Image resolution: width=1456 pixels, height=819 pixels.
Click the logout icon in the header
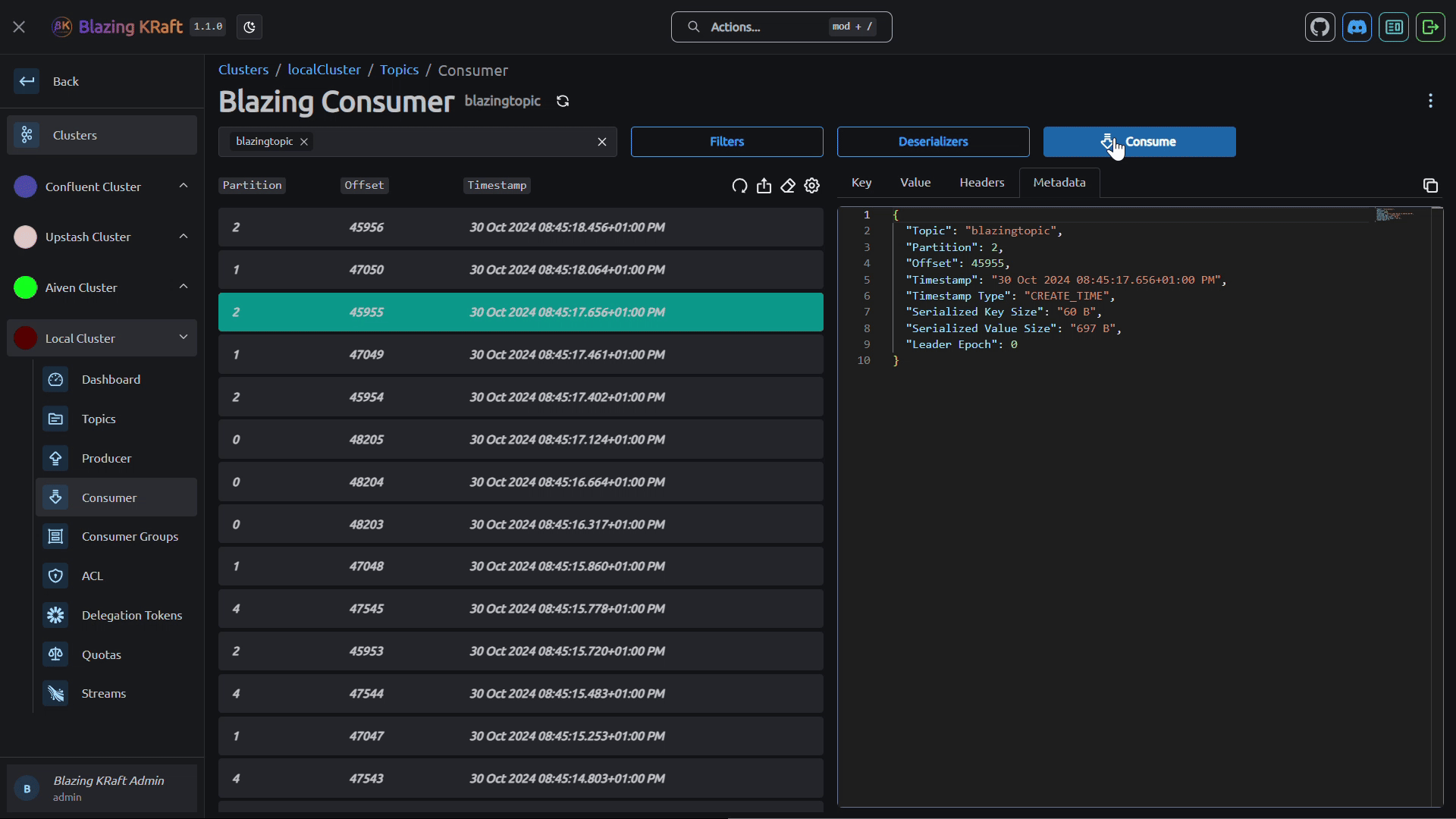pos(1430,27)
